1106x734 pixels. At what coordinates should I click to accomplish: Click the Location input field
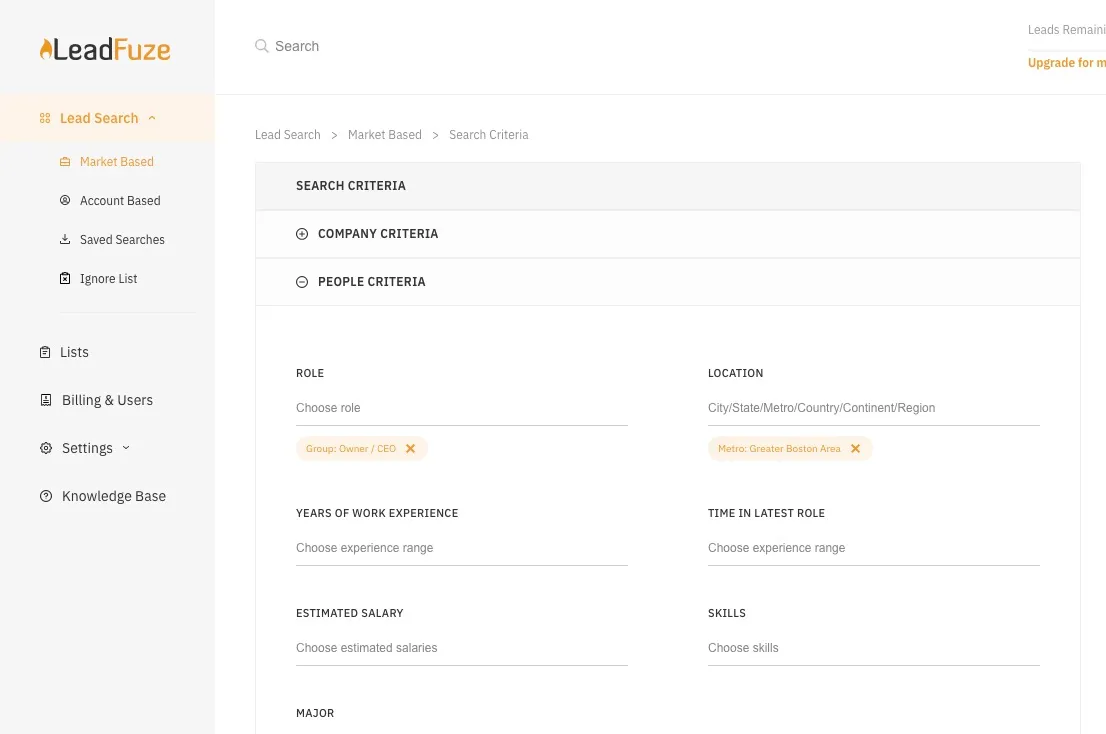[x=874, y=408]
